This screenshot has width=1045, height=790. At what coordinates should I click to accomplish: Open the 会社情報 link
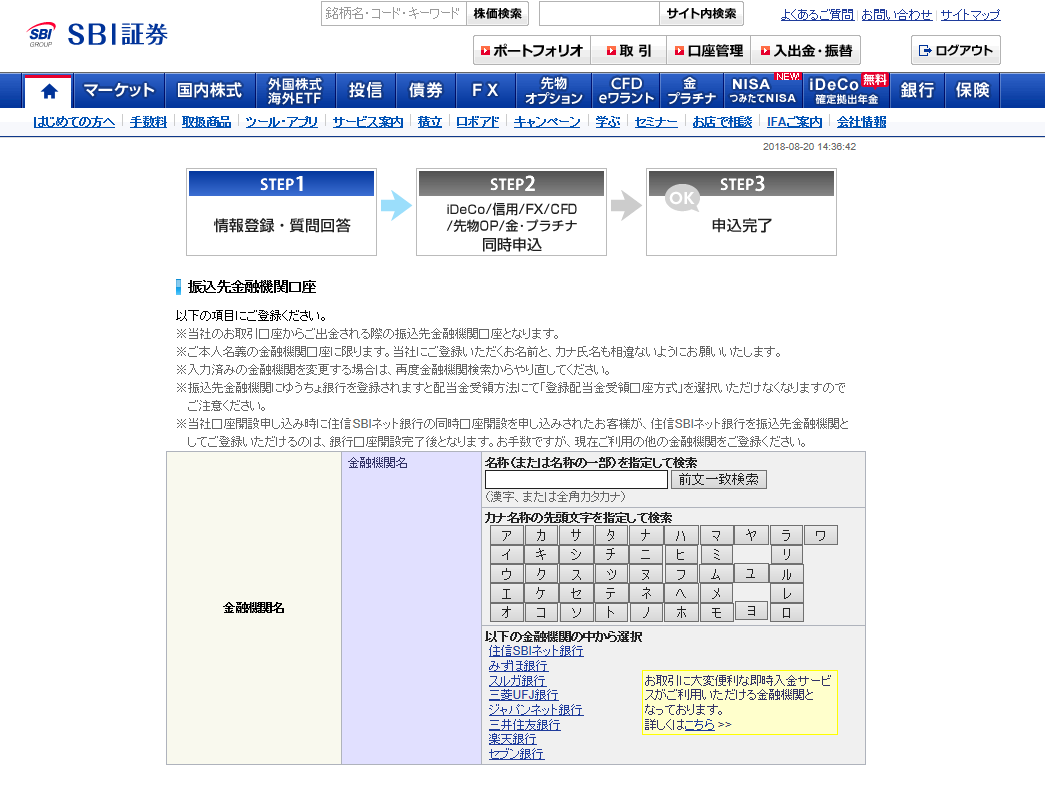(x=861, y=122)
